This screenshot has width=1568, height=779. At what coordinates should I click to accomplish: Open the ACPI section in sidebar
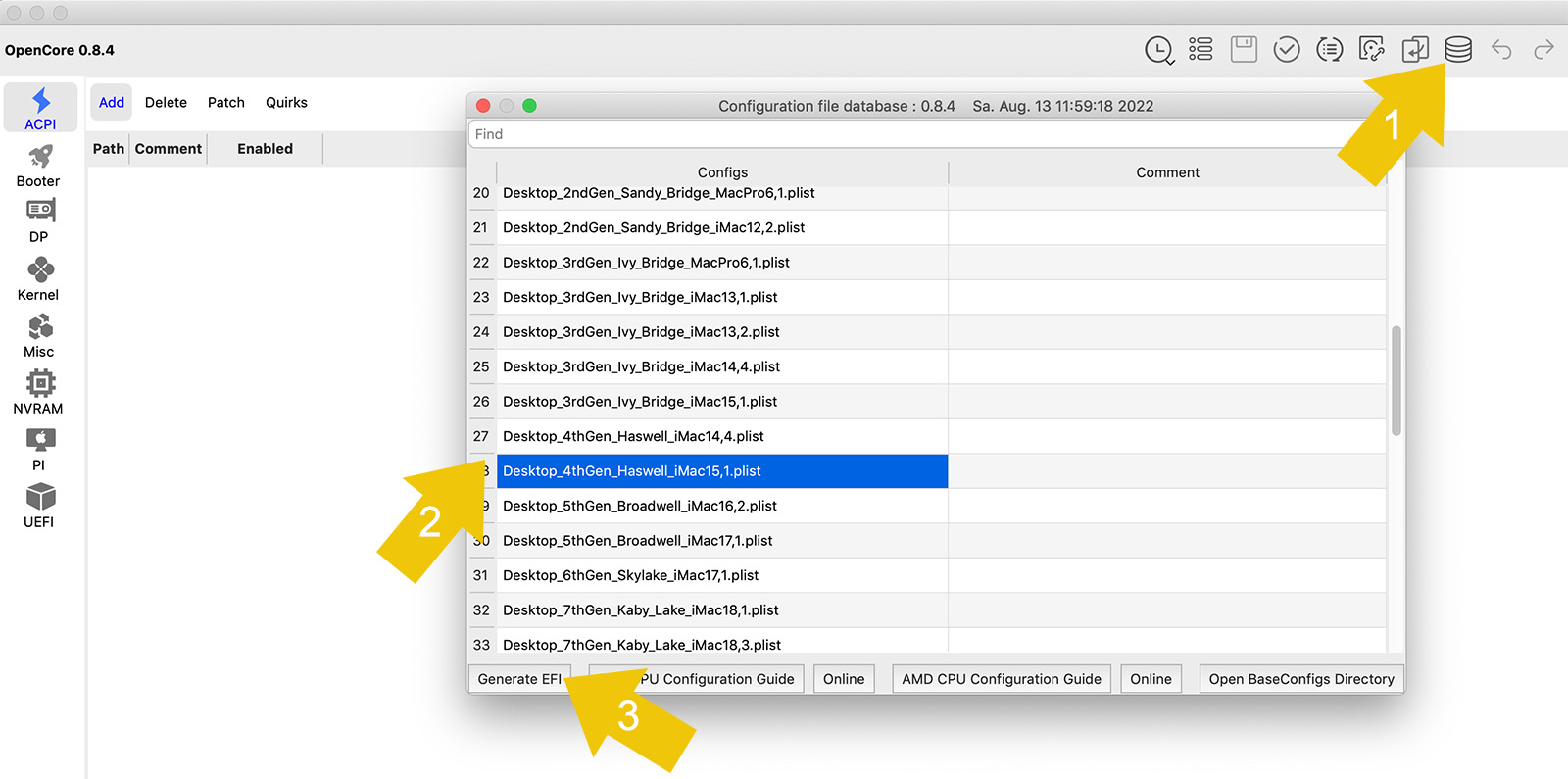(40, 108)
